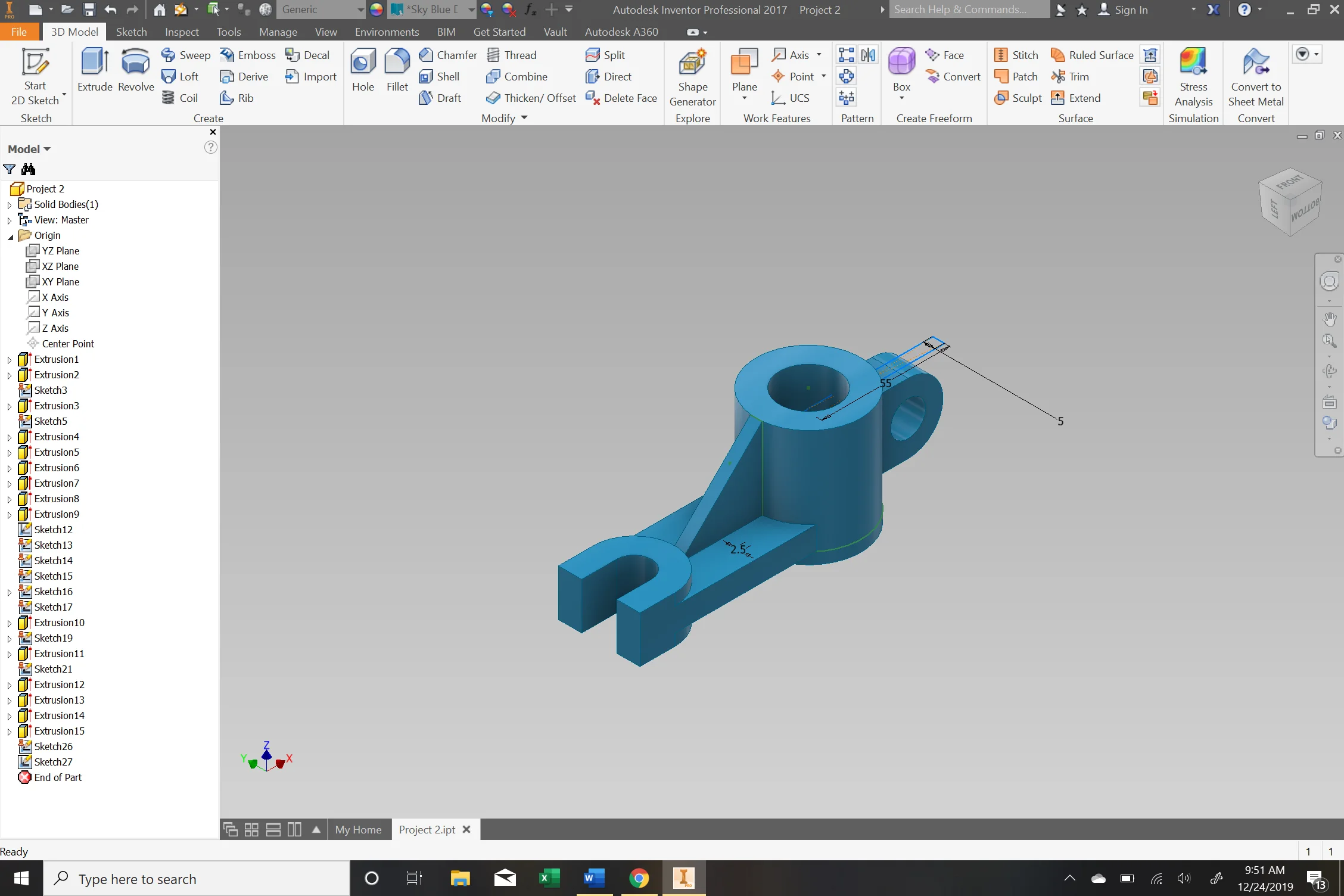Open the My Home document tab
Image resolution: width=1344 pixels, height=896 pixels.
358,829
